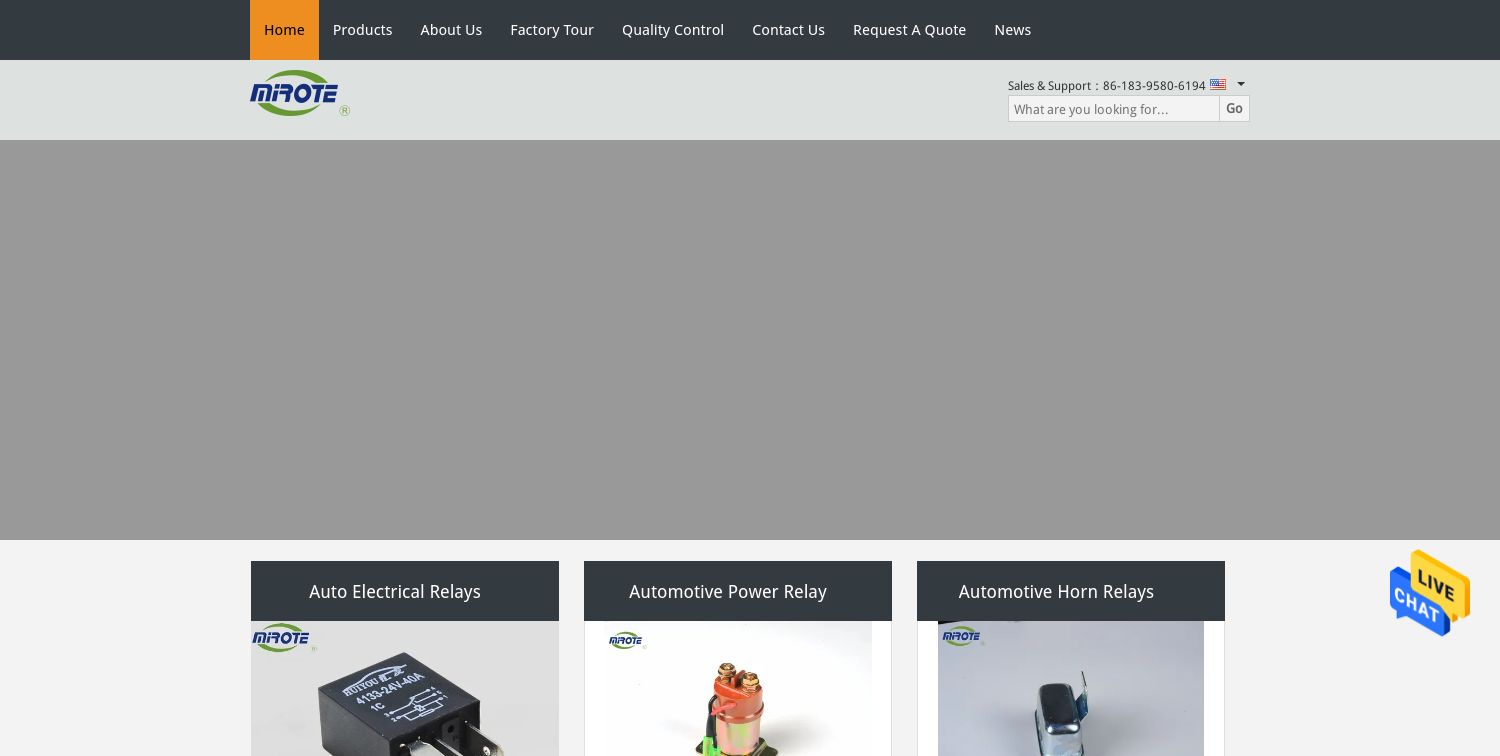
Task: Click the MIROTE watermark on the relay image
Action: pos(283,638)
